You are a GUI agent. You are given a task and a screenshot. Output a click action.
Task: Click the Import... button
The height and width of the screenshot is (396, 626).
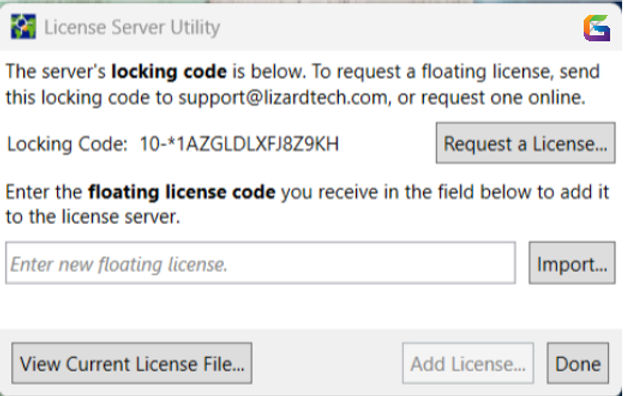[572, 263]
